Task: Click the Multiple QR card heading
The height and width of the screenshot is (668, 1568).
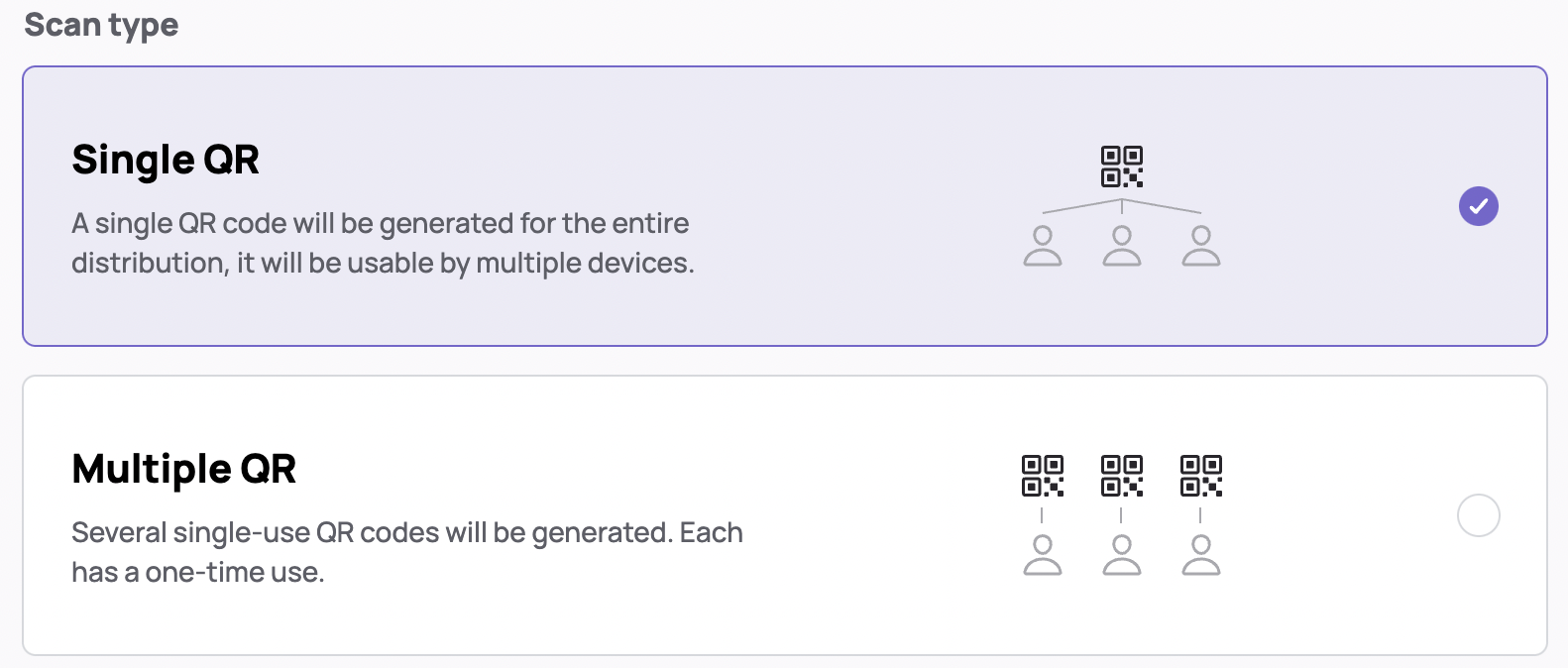Action: pyautogui.click(x=184, y=469)
